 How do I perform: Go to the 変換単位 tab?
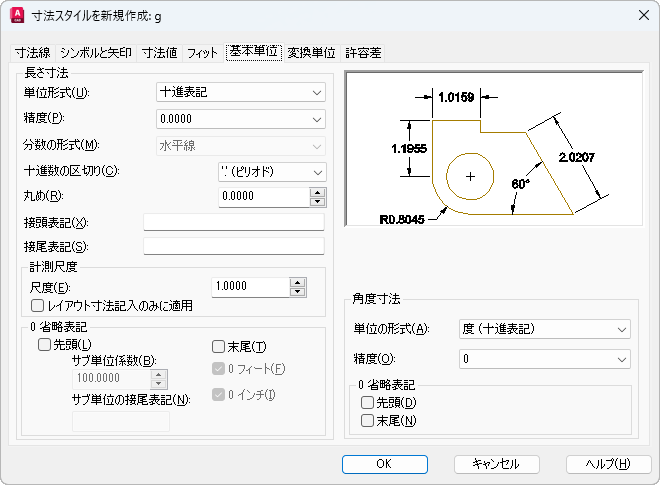(x=311, y=53)
